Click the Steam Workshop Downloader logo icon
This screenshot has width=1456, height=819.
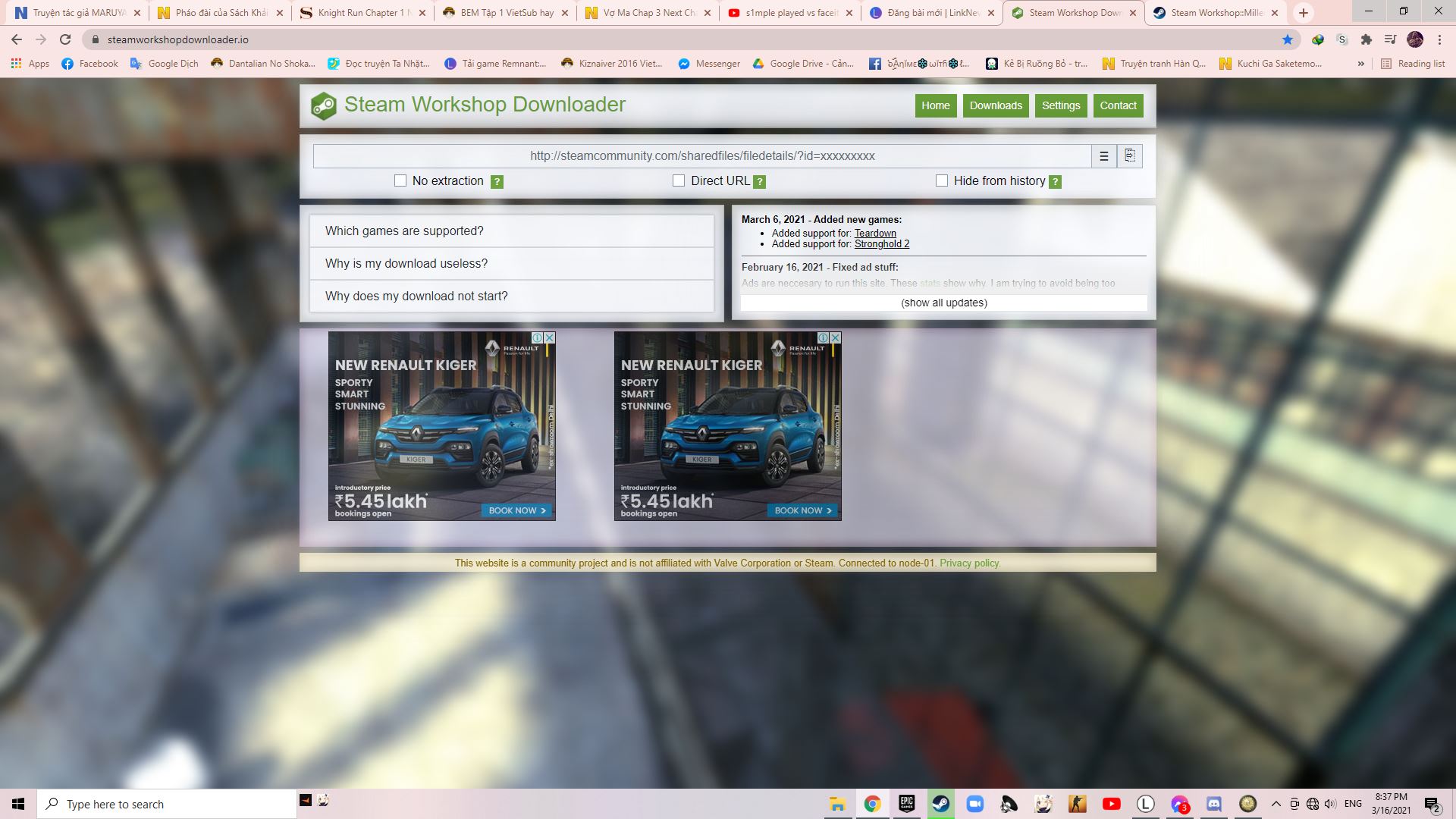pos(324,105)
